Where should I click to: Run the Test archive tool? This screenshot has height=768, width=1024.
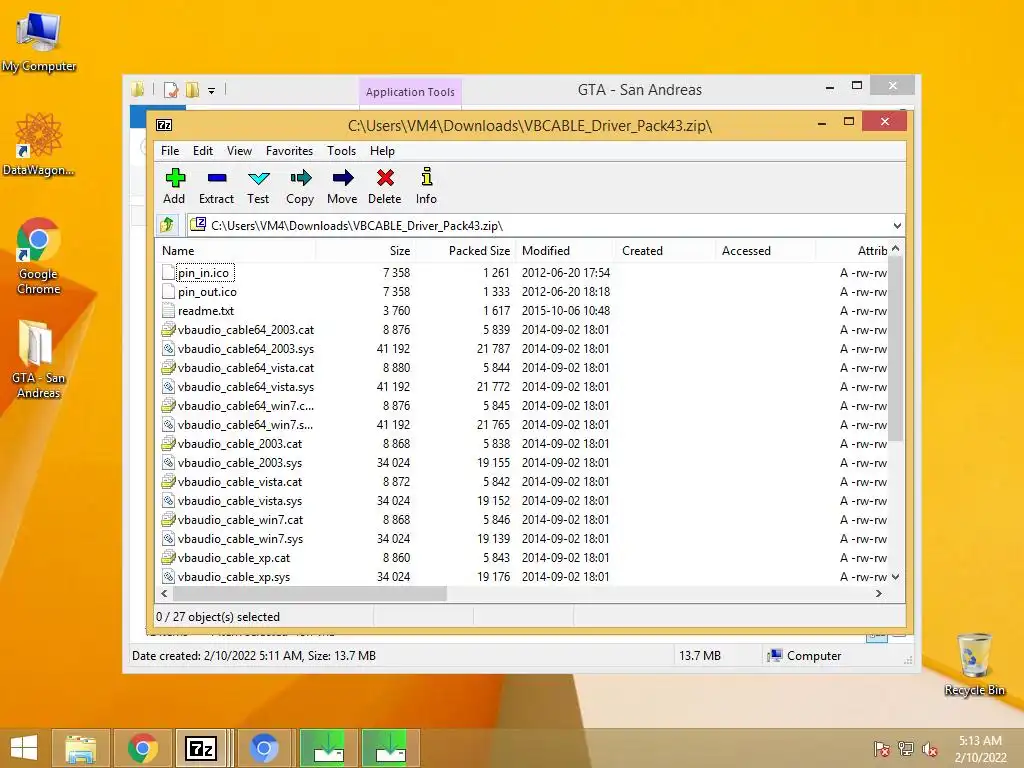(x=258, y=186)
